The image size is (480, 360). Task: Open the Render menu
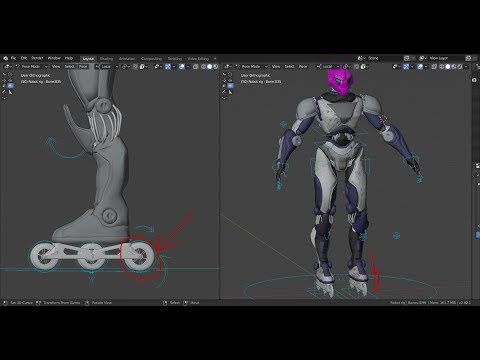37,58
